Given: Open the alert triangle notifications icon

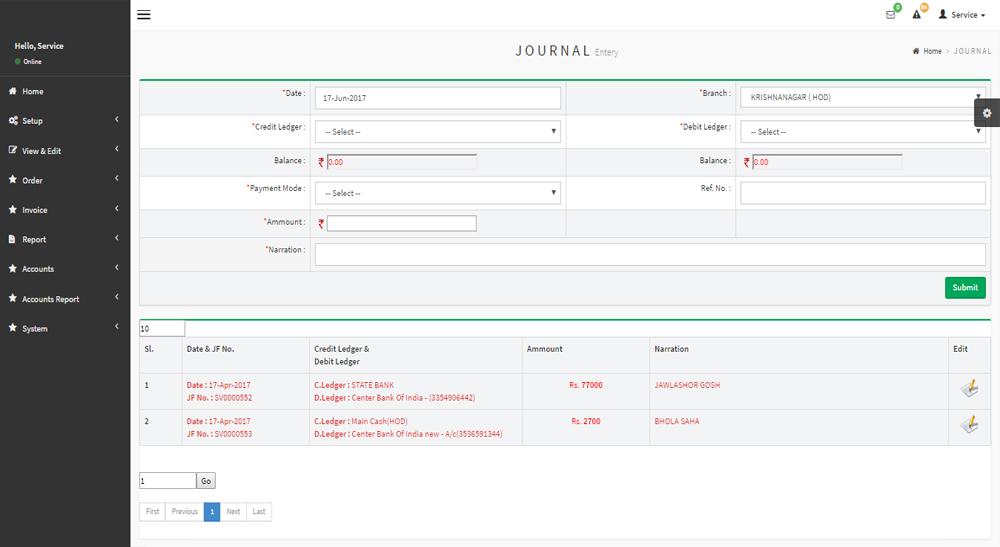Looking at the screenshot, I should pos(916,15).
